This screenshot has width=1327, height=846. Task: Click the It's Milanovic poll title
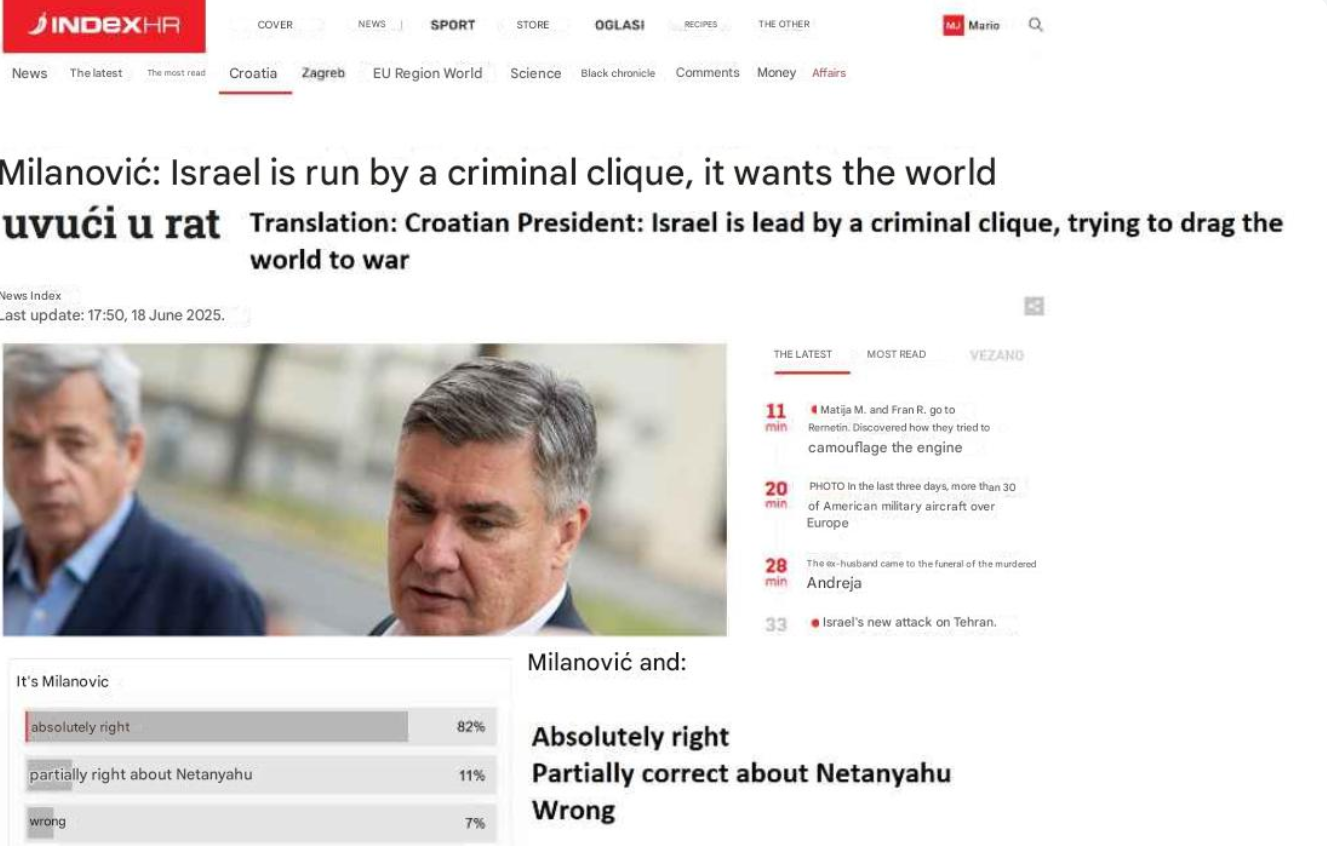pos(62,682)
